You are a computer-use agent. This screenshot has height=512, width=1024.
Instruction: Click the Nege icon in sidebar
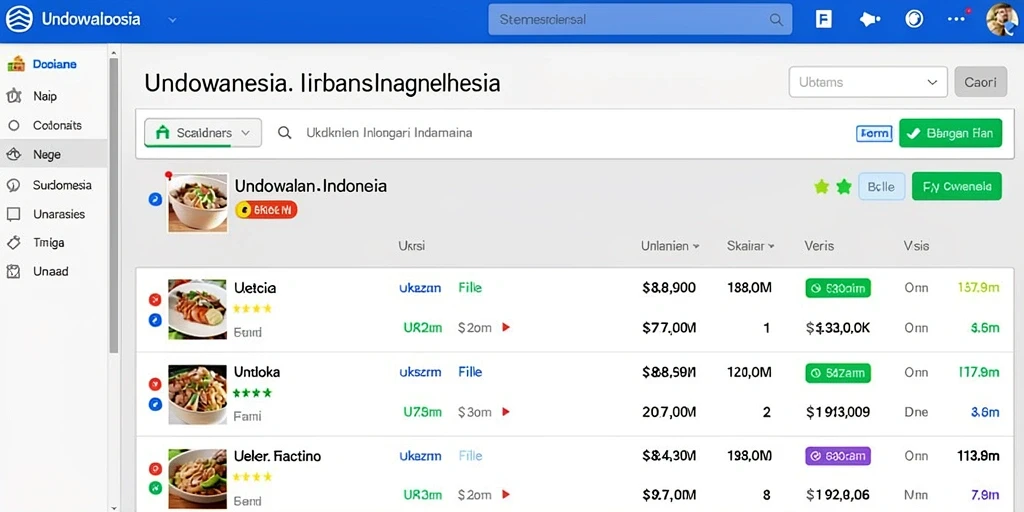(14, 155)
